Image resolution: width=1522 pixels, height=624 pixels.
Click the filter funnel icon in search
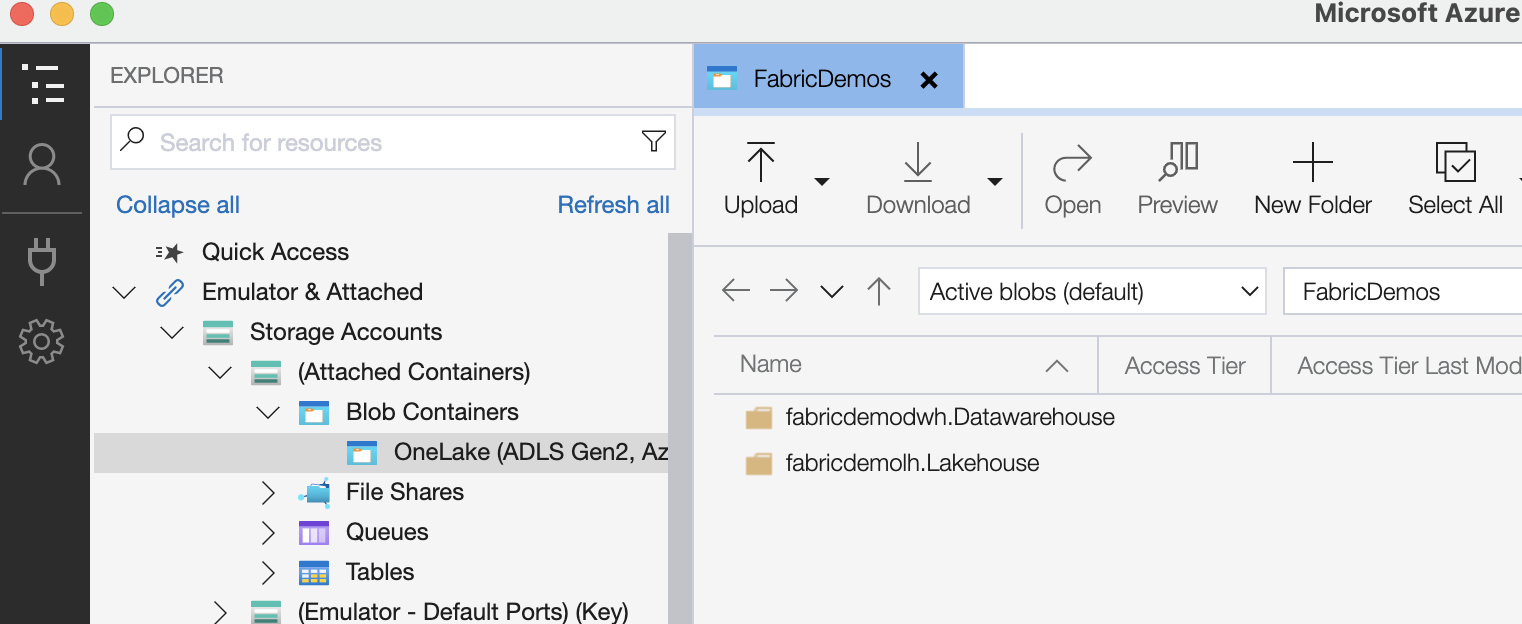pos(653,142)
